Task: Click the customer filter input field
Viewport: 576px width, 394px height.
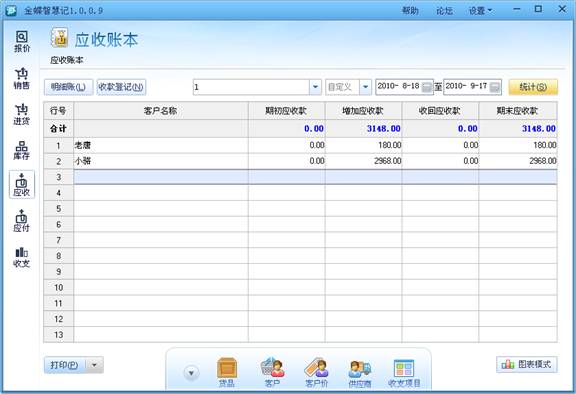Action: pos(251,87)
